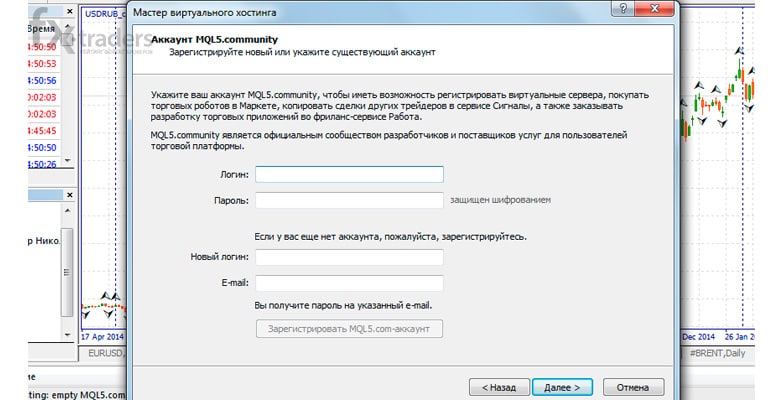Click the lower left panel up arrow

(68, 211)
